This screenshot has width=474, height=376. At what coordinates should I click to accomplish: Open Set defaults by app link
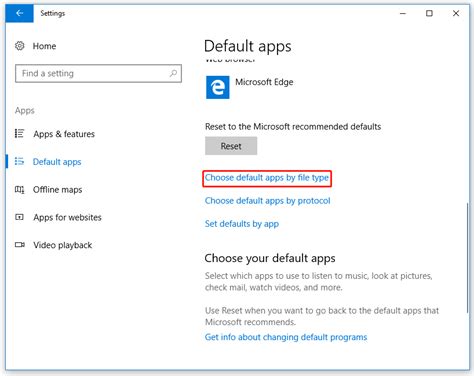pyautogui.click(x=242, y=224)
